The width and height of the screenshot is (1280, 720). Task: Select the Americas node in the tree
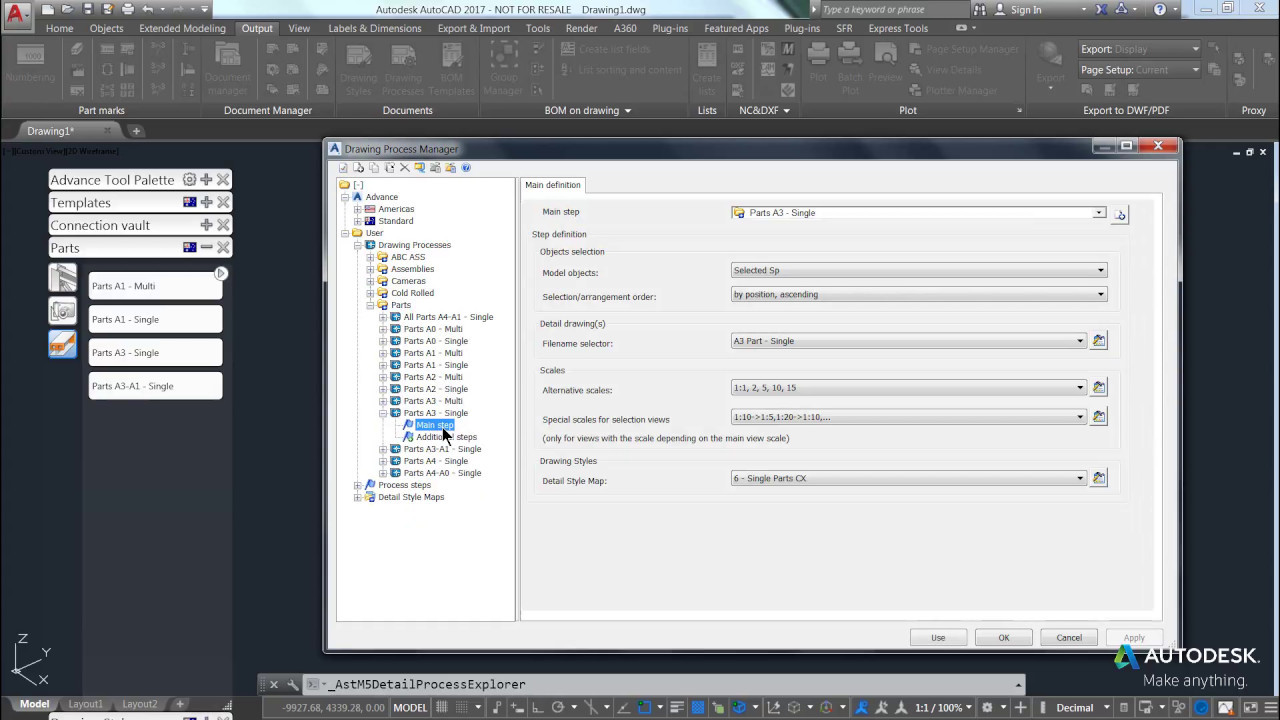point(396,209)
